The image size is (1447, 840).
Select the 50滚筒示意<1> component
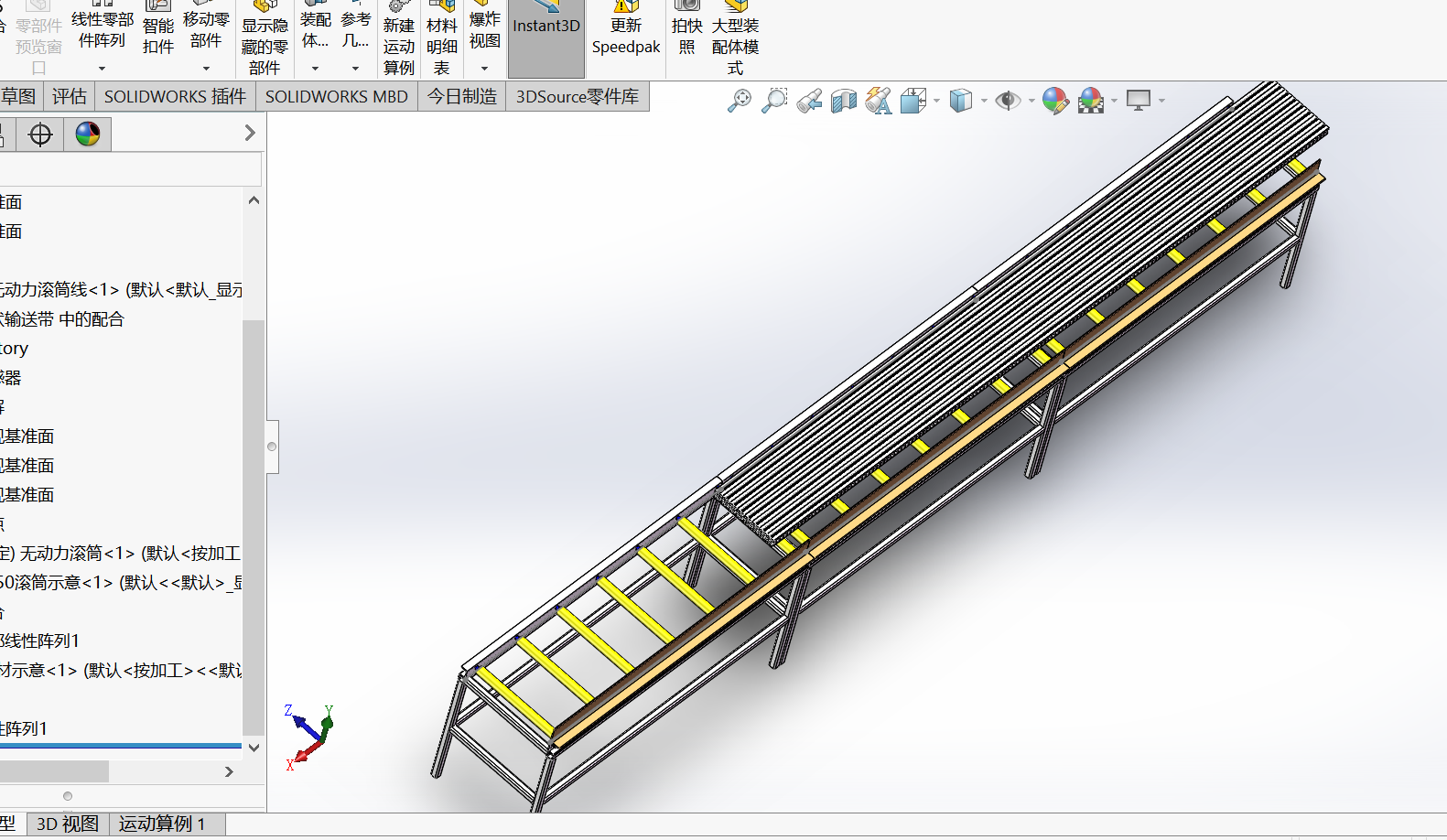tap(121, 583)
